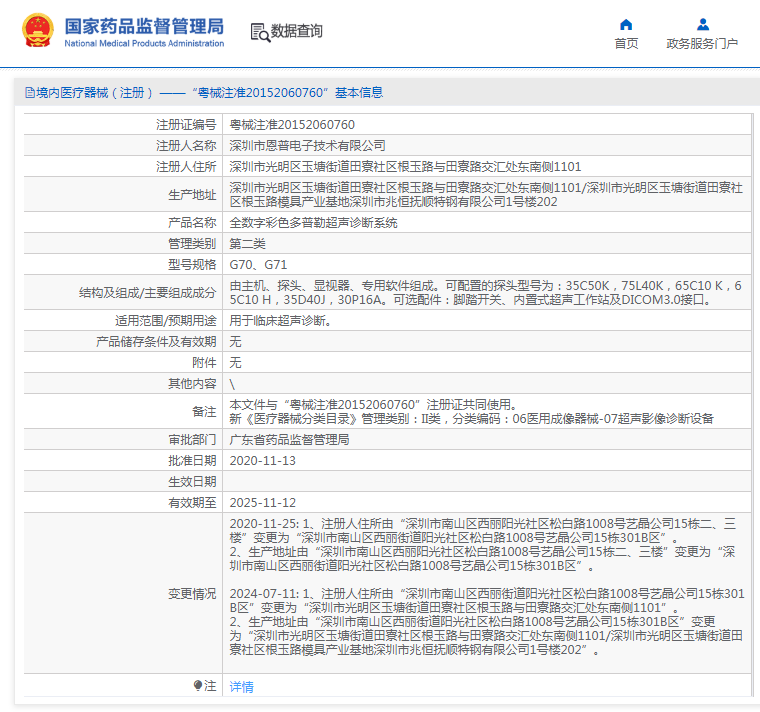Click registrant name 深圳市恩普电子技术有限公司
The width and height of the screenshot is (760, 712).
307,146
